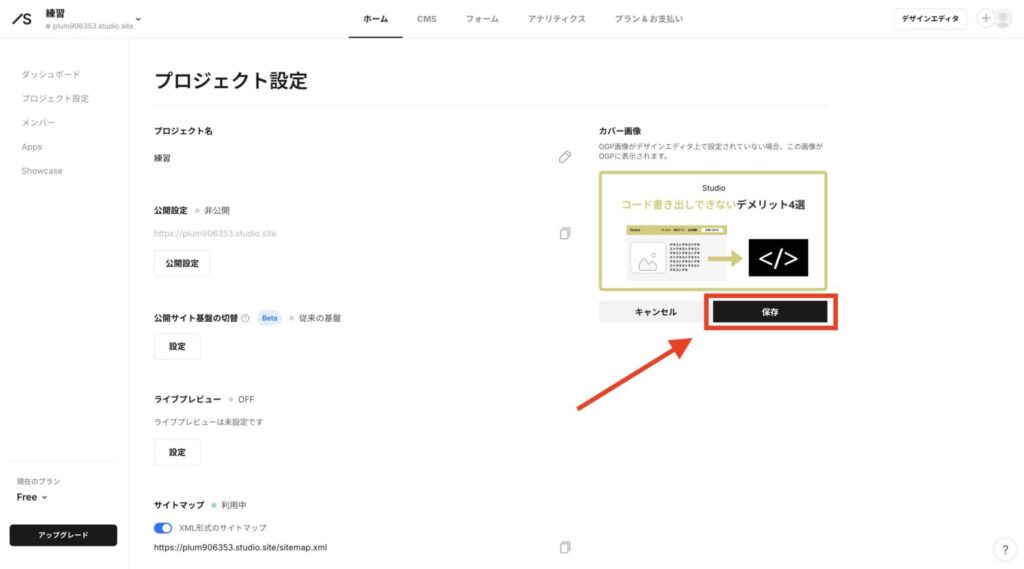1024x569 pixels.
Task: Click the アップグレード button
Action: point(63,535)
